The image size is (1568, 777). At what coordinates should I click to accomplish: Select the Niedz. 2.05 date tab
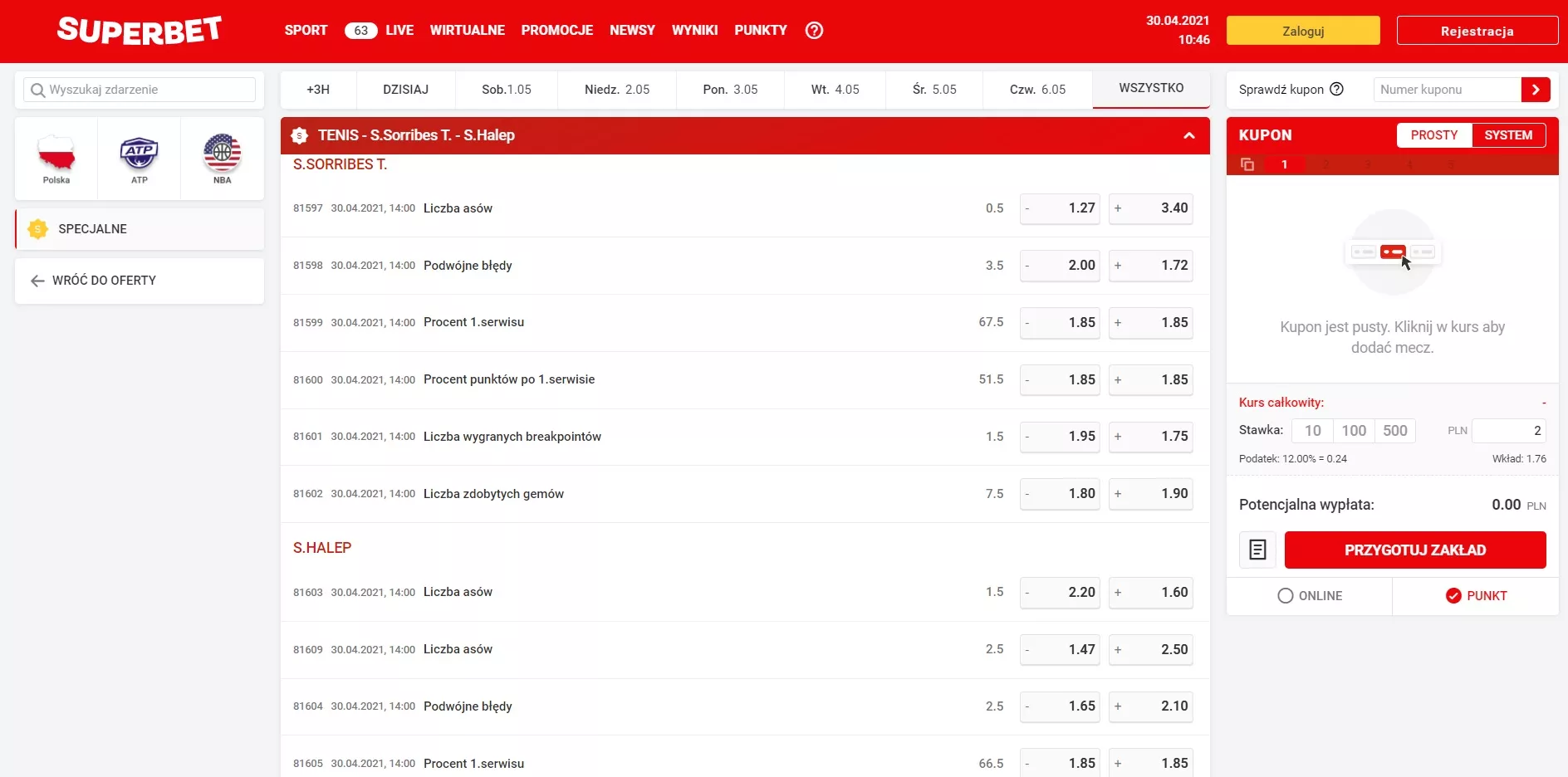click(x=617, y=90)
